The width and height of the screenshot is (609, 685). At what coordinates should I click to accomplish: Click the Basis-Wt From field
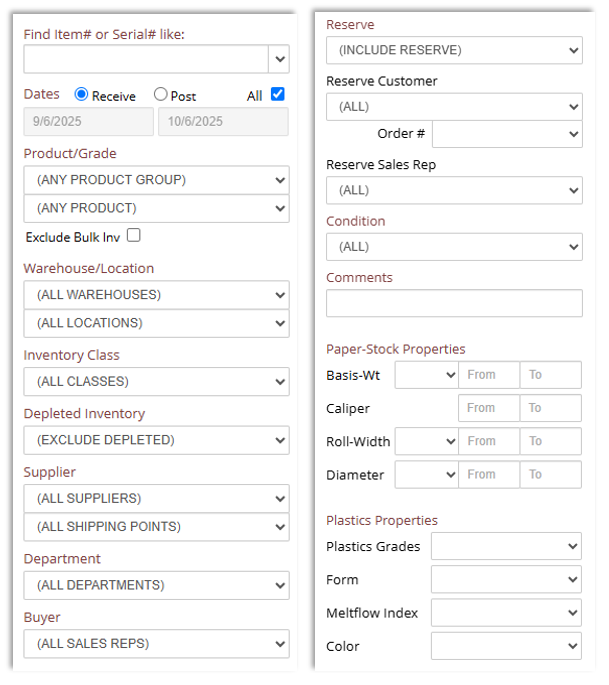pyautogui.click(x=488, y=375)
